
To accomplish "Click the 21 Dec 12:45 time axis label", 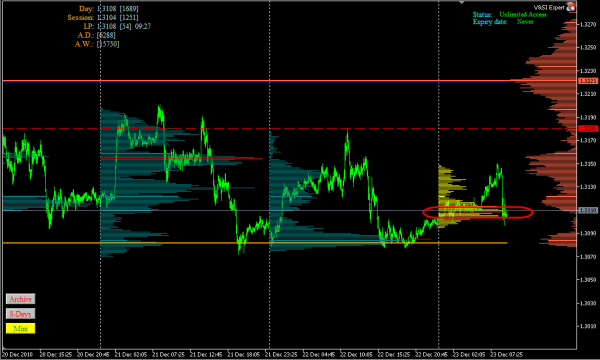I will coord(206,355).
